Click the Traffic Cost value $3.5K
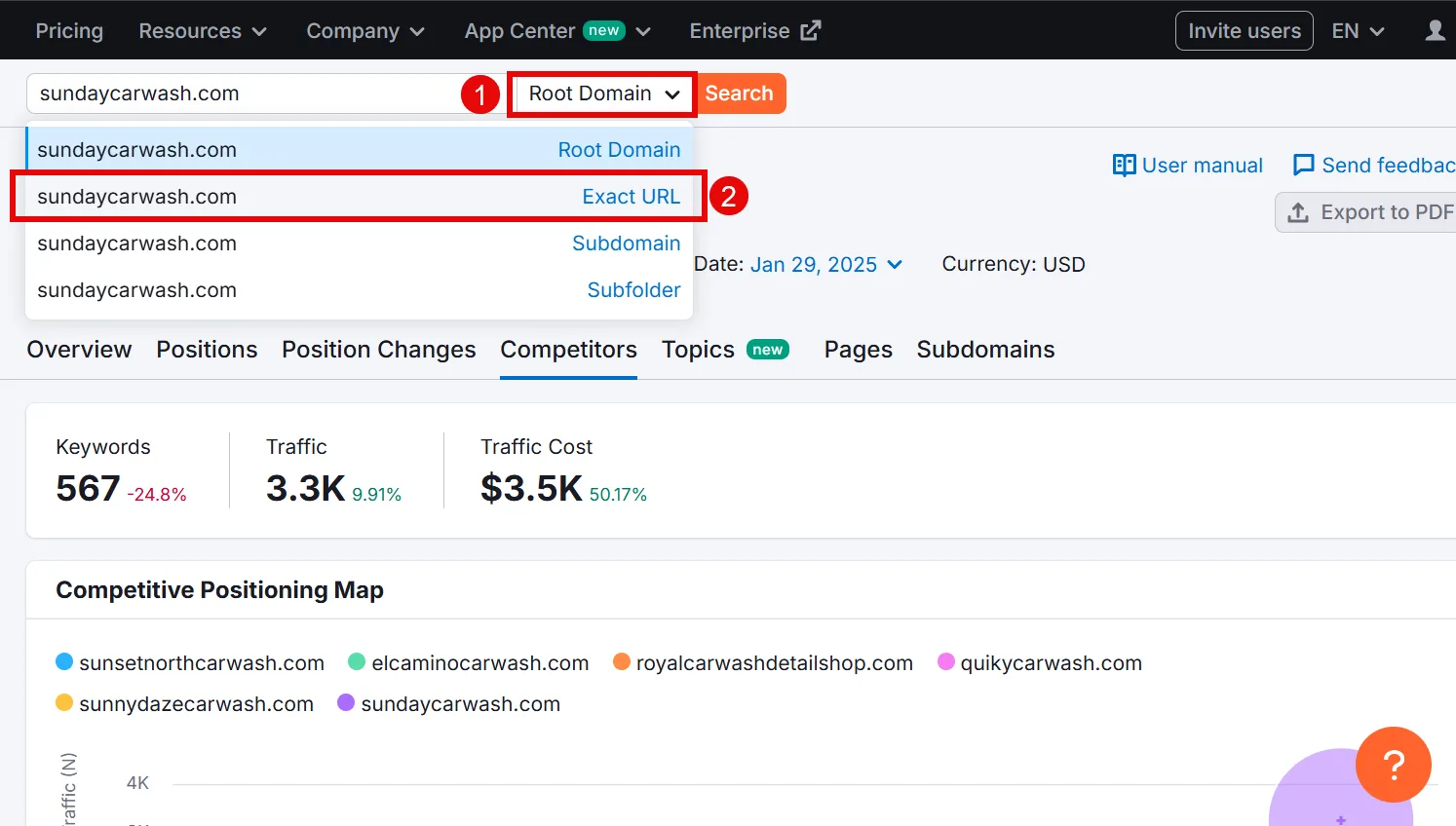1456x826 pixels. click(x=531, y=488)
